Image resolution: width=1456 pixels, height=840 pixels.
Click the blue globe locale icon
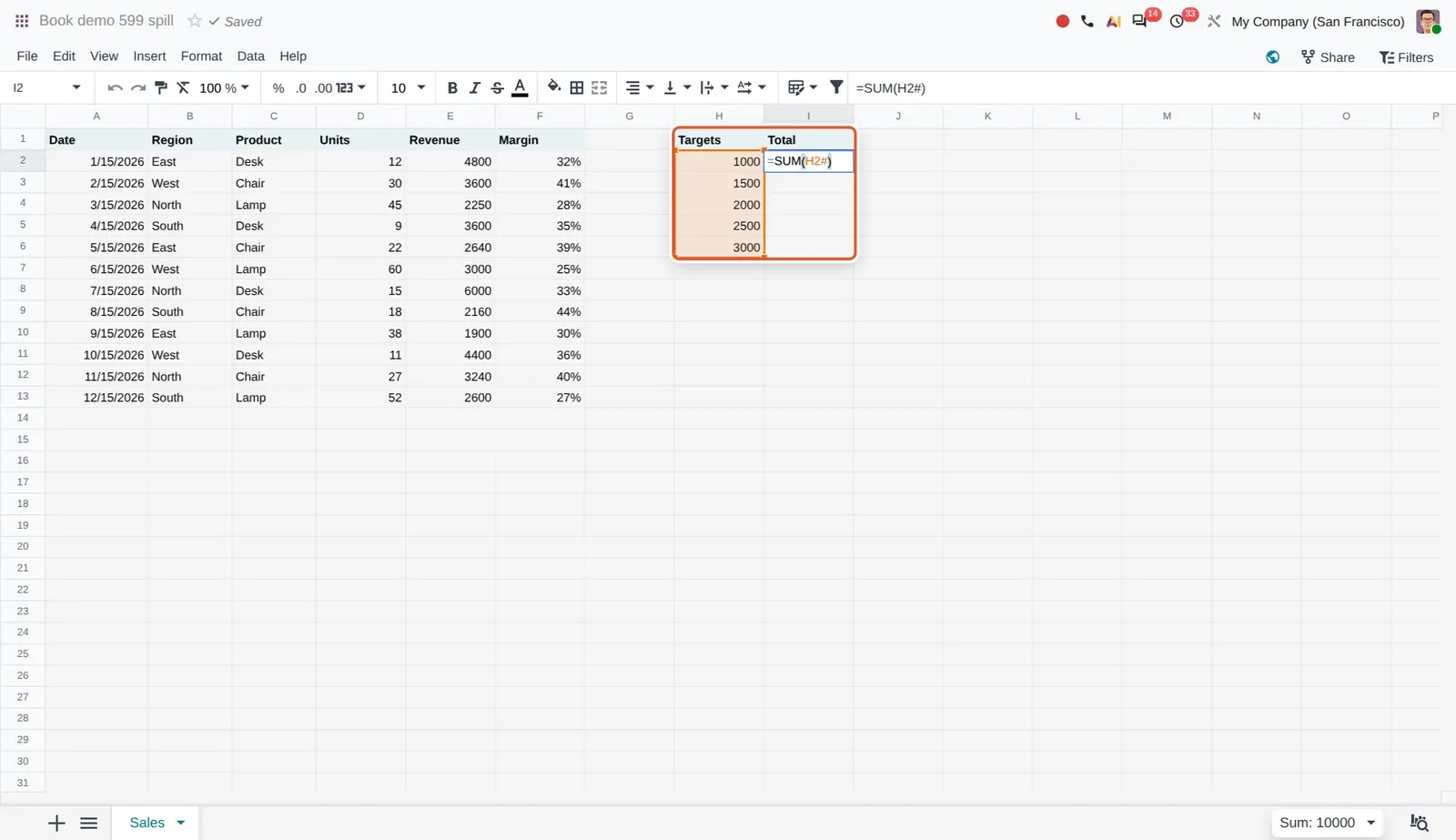[1272, 57]
